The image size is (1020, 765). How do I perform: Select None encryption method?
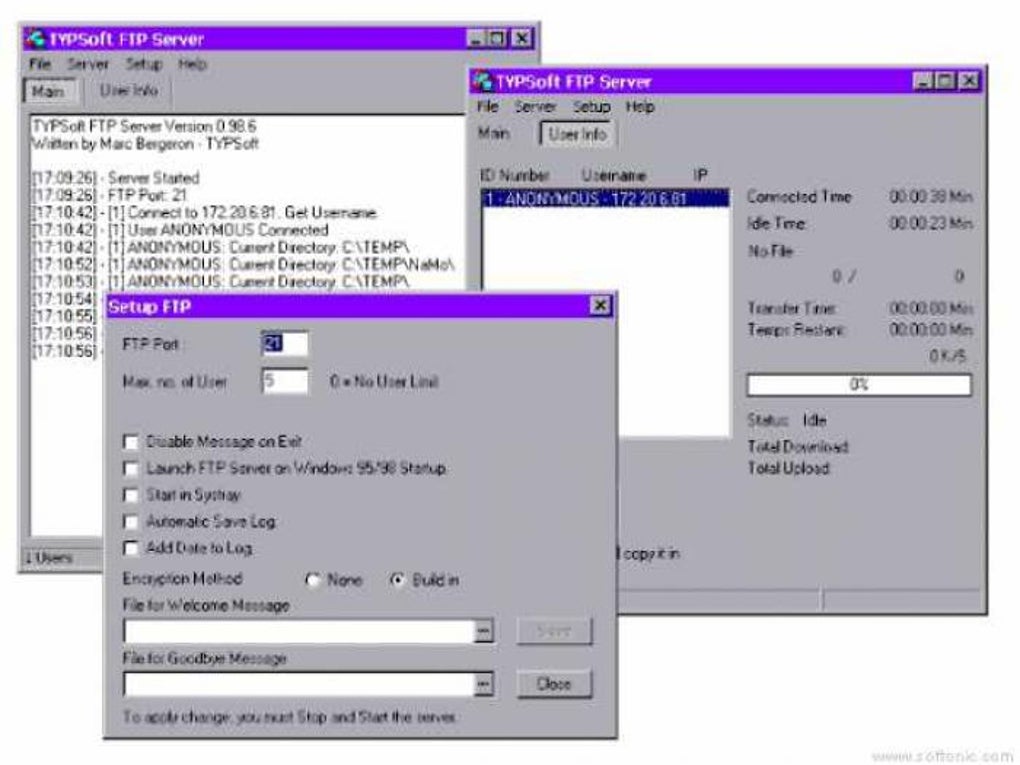click(x=313, y=580)
